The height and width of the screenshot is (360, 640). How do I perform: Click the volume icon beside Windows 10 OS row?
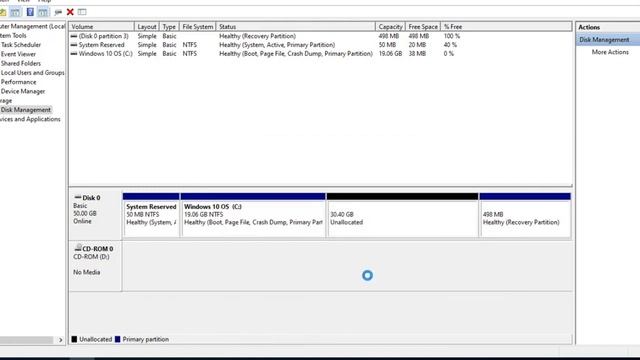point(74,53)
